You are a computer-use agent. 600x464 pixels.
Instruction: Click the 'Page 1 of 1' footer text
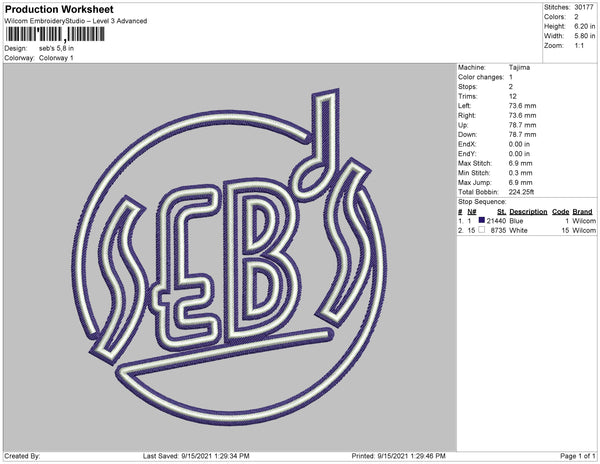(x=578, y=456)
